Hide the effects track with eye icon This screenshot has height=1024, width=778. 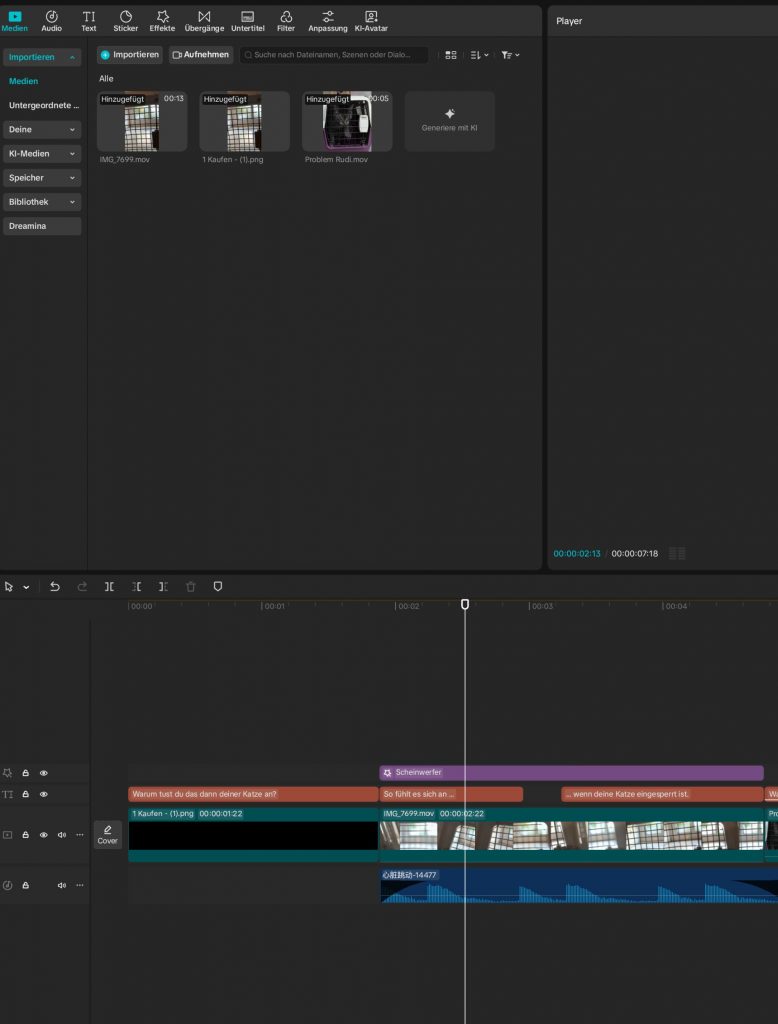coord(44,773)
